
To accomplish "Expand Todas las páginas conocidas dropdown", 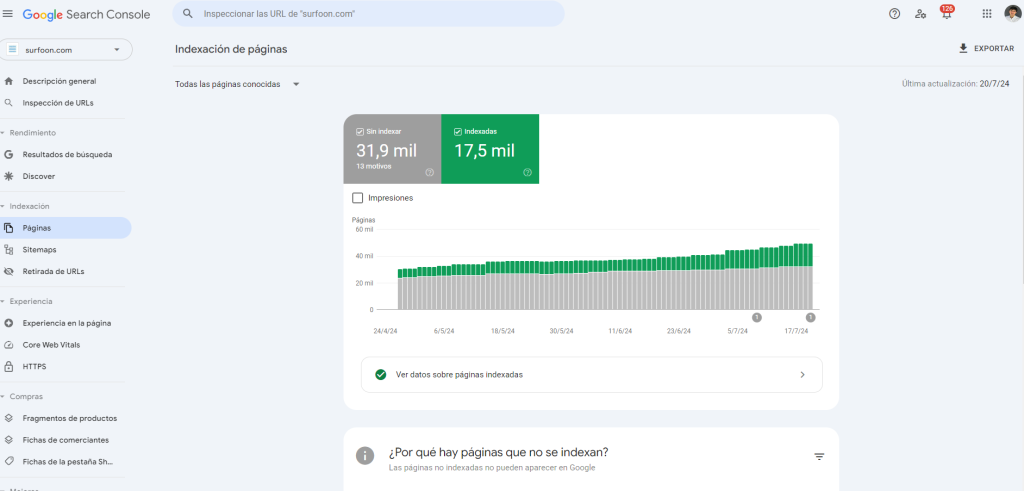I will 238,84.
